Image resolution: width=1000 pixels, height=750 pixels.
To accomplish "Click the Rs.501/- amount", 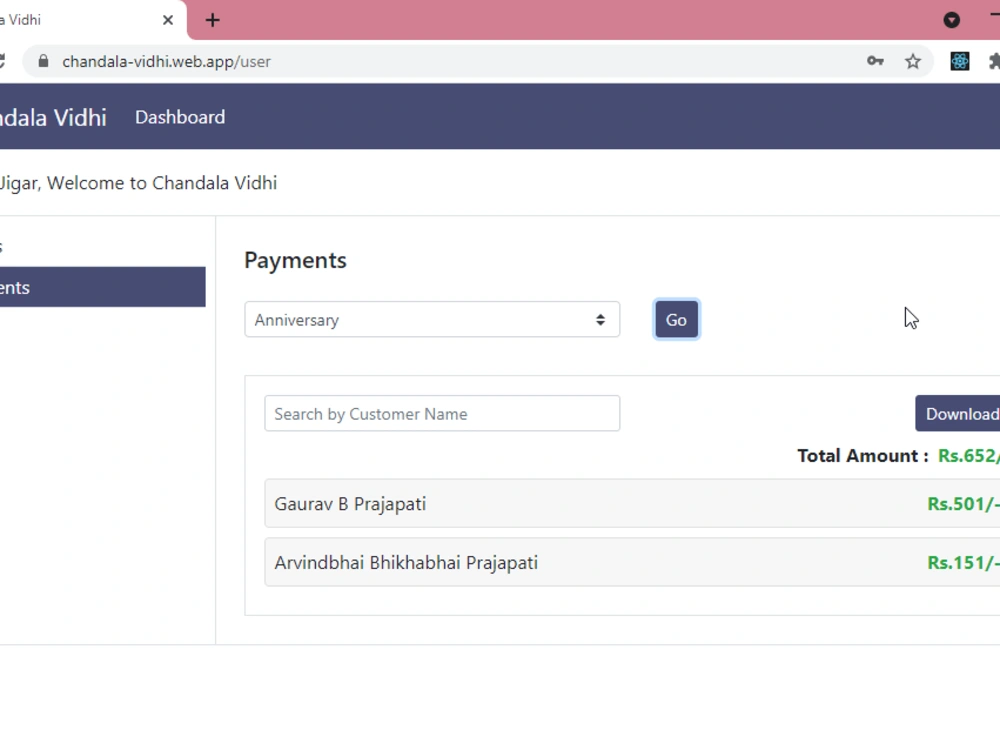I will click(963, 504).
